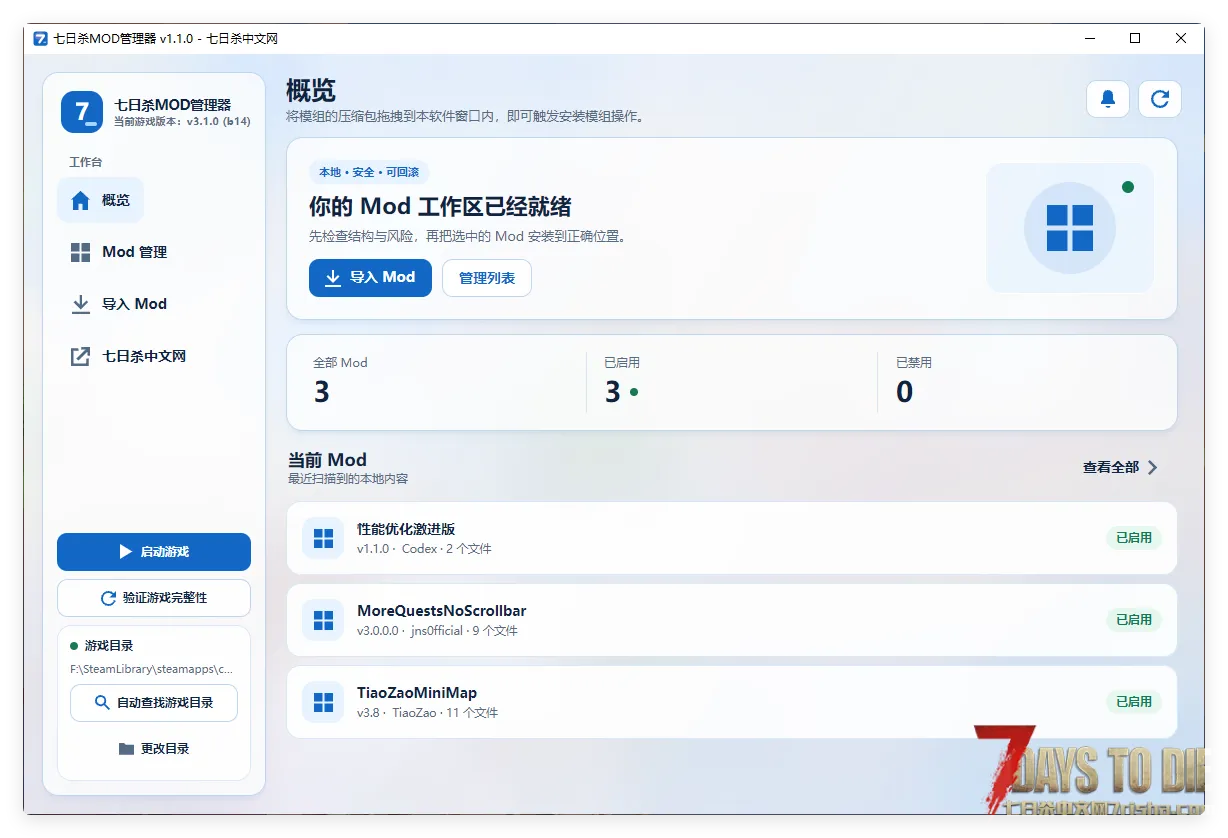Screen dimensions: 1228x838
Task: Click the 管理列表 button
Action: click(487, 278)
